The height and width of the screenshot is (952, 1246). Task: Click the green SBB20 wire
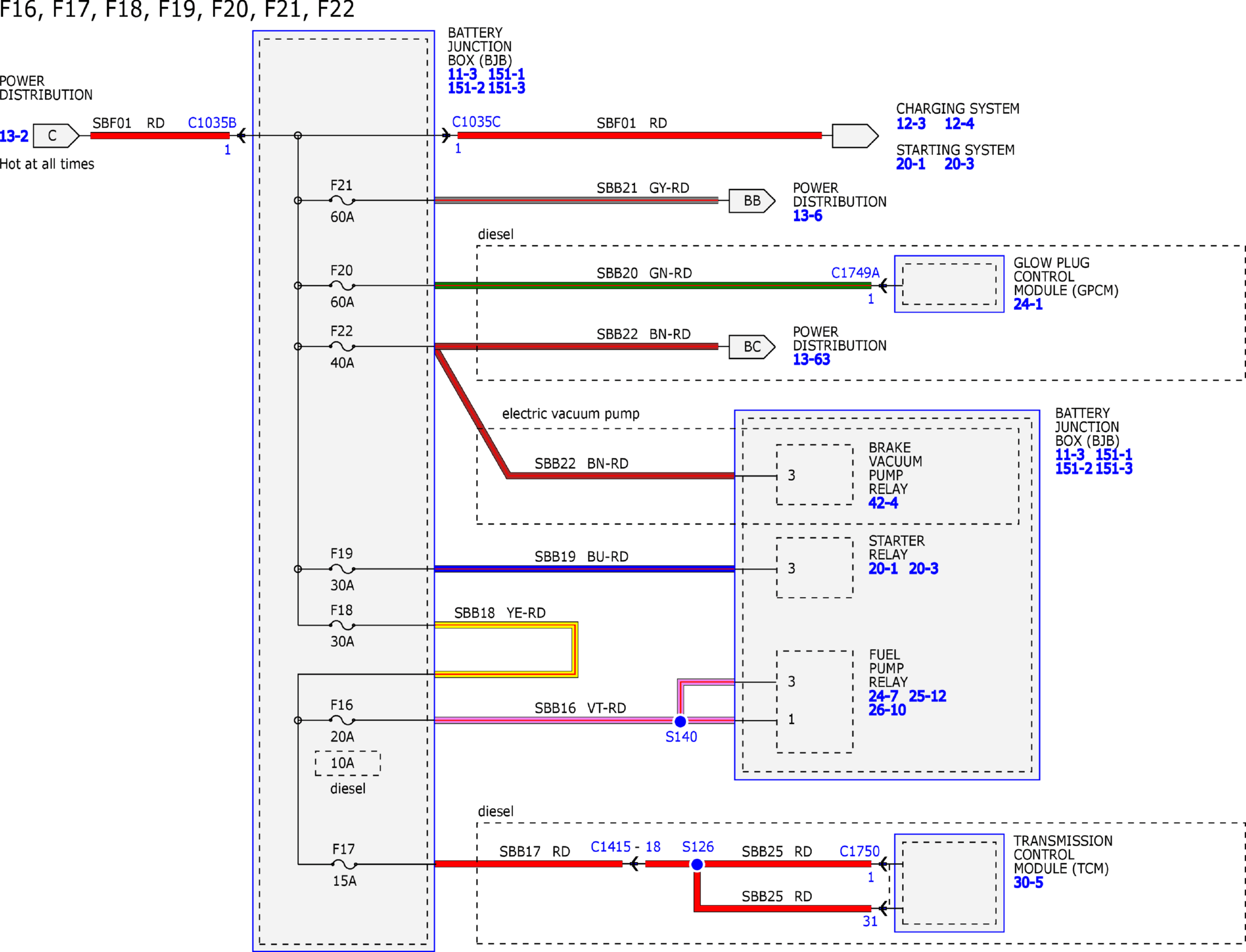pos(653,286)
